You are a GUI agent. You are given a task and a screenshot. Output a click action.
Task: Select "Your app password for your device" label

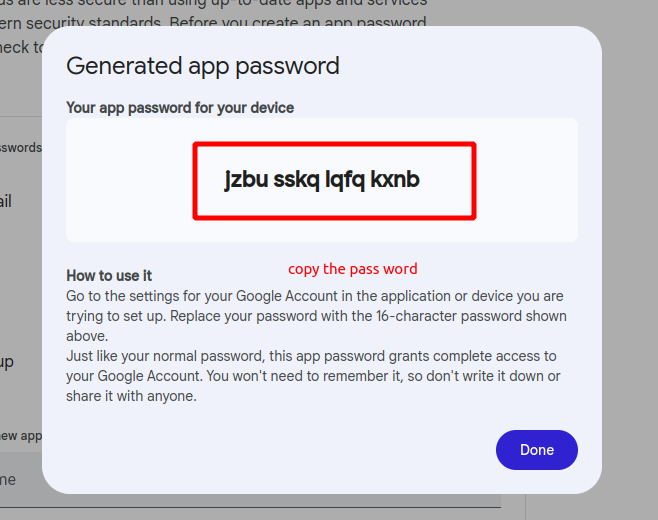tap(180, 107)
